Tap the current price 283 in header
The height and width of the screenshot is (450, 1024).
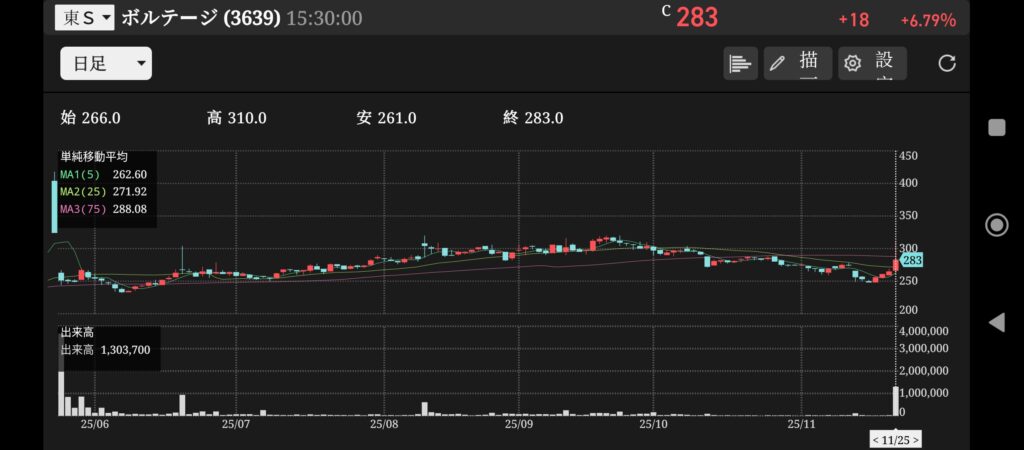click(x=697, y=18)
